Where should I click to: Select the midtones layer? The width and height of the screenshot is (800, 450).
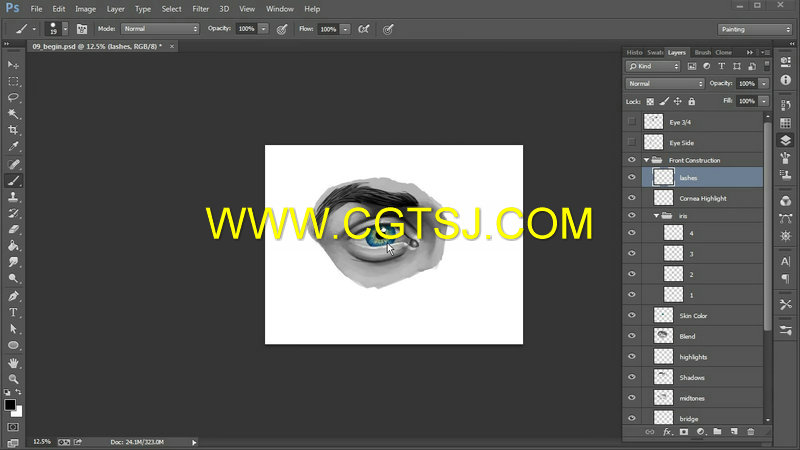[x=703, y=398]
